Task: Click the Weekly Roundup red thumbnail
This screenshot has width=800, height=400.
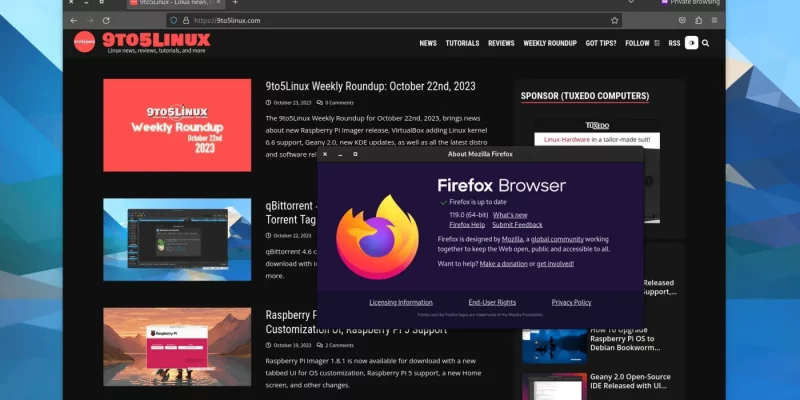Action: (177, 125)
